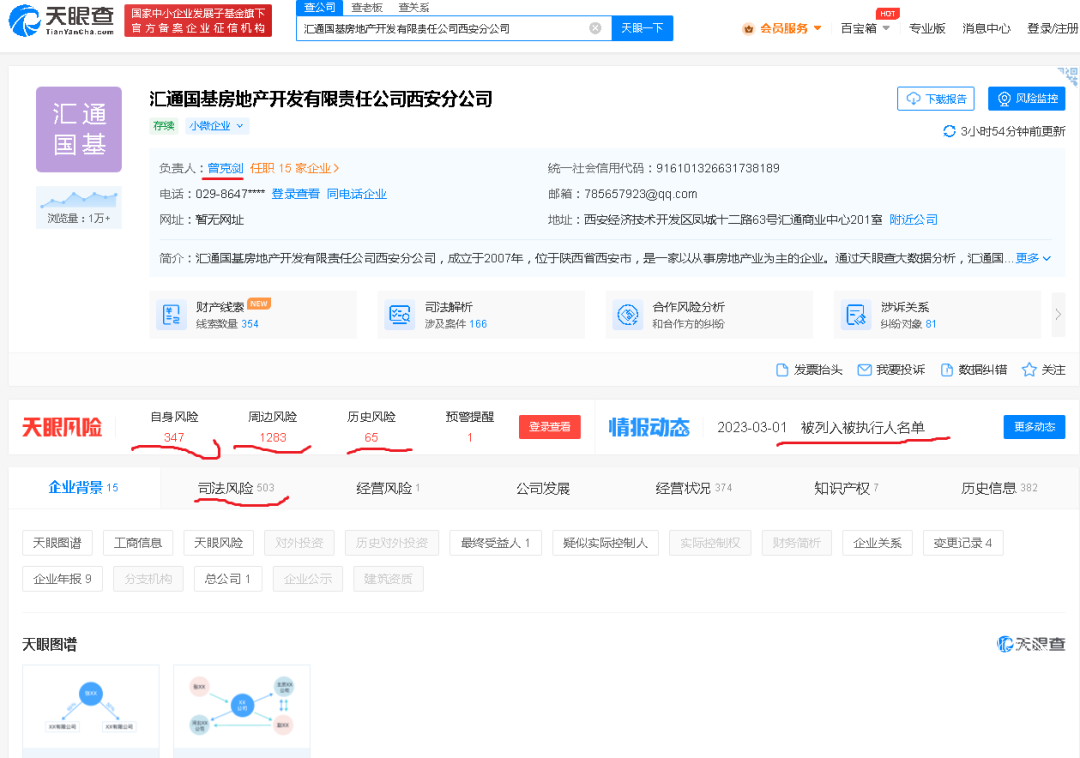Select the 查公司 search tab
The width and height of the screenshot is (1080, 758).
point(320,8)
